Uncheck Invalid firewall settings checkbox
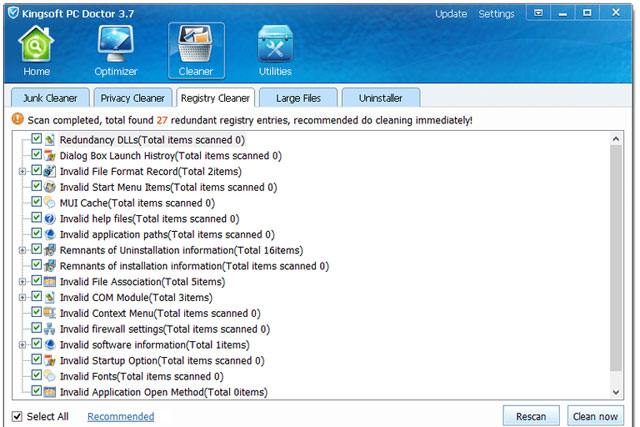Image resolution: width=640 pixels, height=427 pixels. coord(36,328)
